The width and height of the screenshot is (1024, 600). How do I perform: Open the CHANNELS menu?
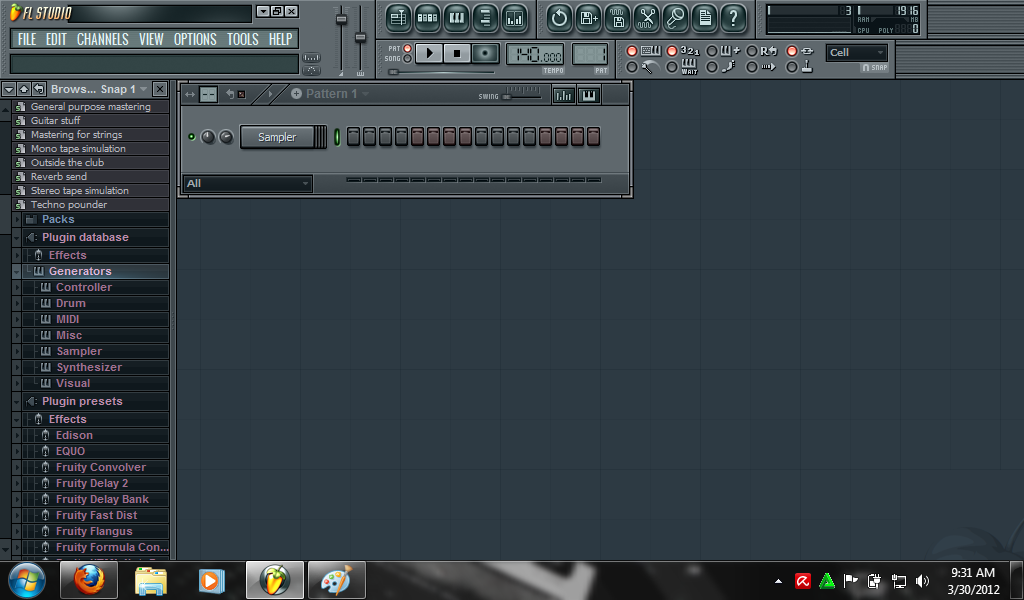tap(103, 39)
